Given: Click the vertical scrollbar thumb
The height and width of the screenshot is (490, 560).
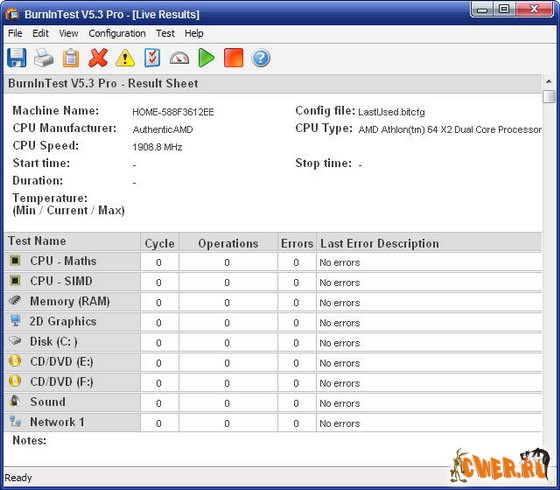Looking at the screenshot, I should point(549,96).
